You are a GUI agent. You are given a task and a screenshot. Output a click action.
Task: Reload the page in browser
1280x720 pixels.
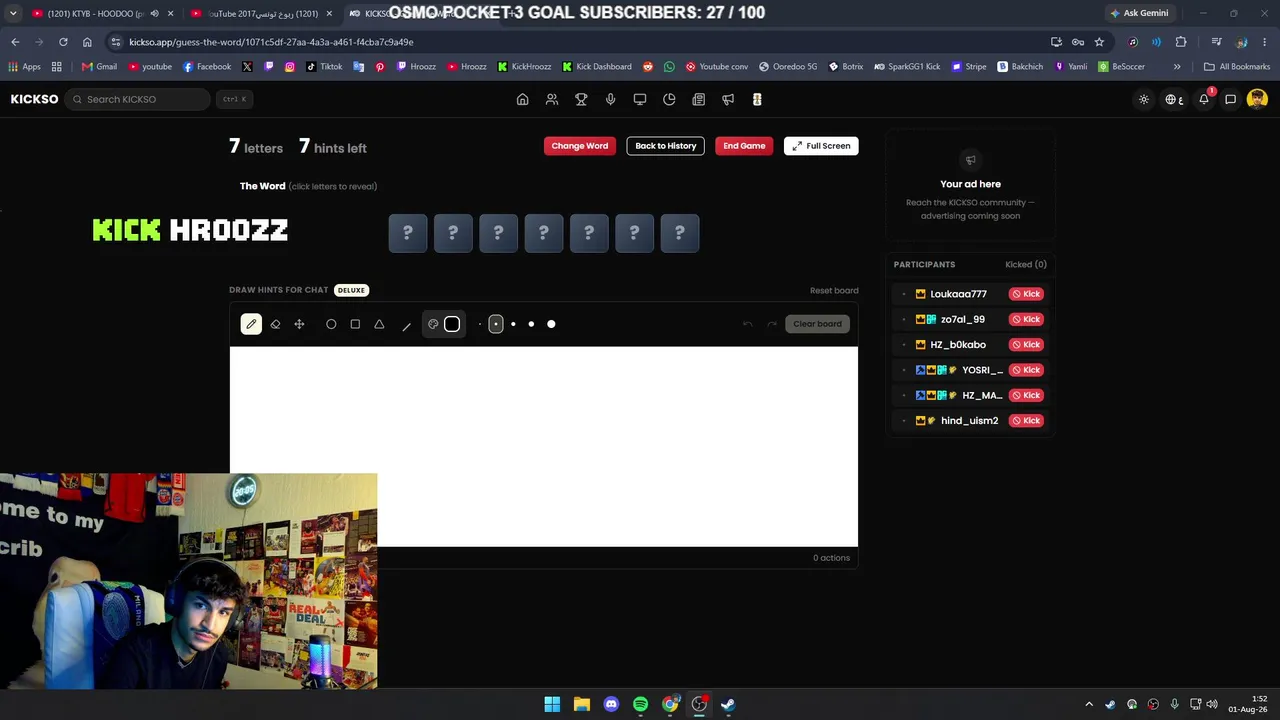(x=63, y=42)
